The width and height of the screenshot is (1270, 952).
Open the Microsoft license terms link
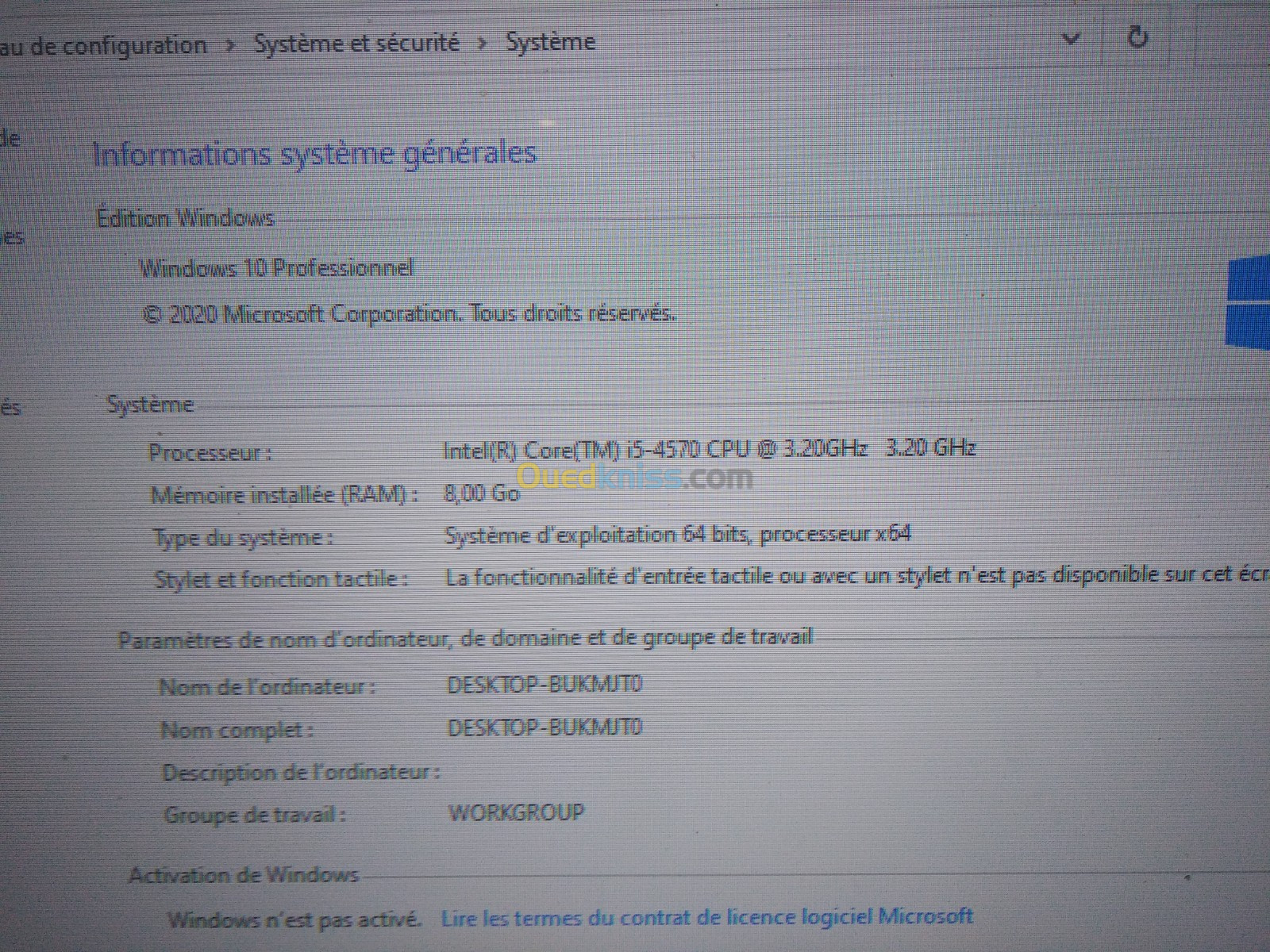point(707,917)
